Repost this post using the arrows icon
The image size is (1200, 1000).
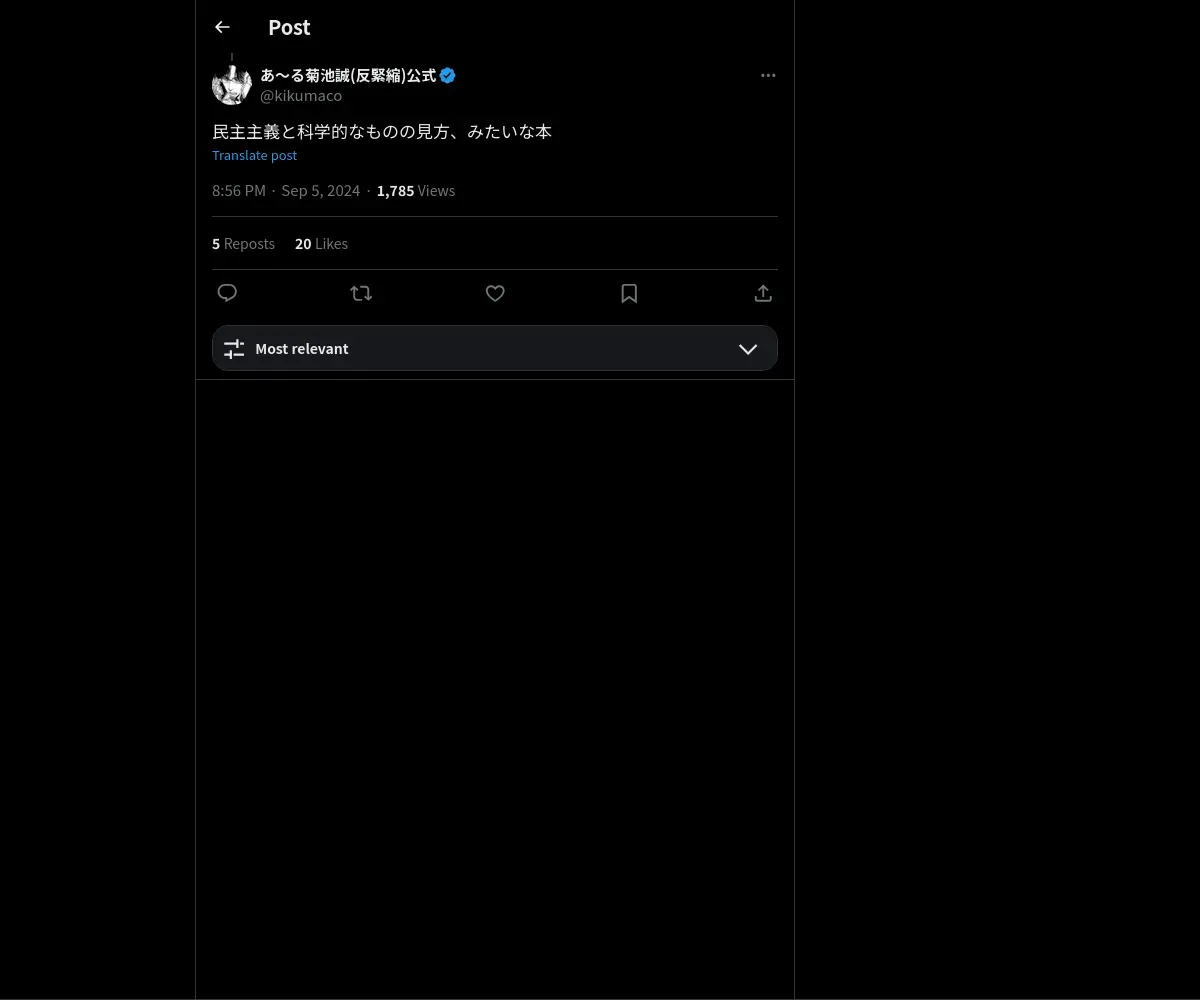[361, 293]
